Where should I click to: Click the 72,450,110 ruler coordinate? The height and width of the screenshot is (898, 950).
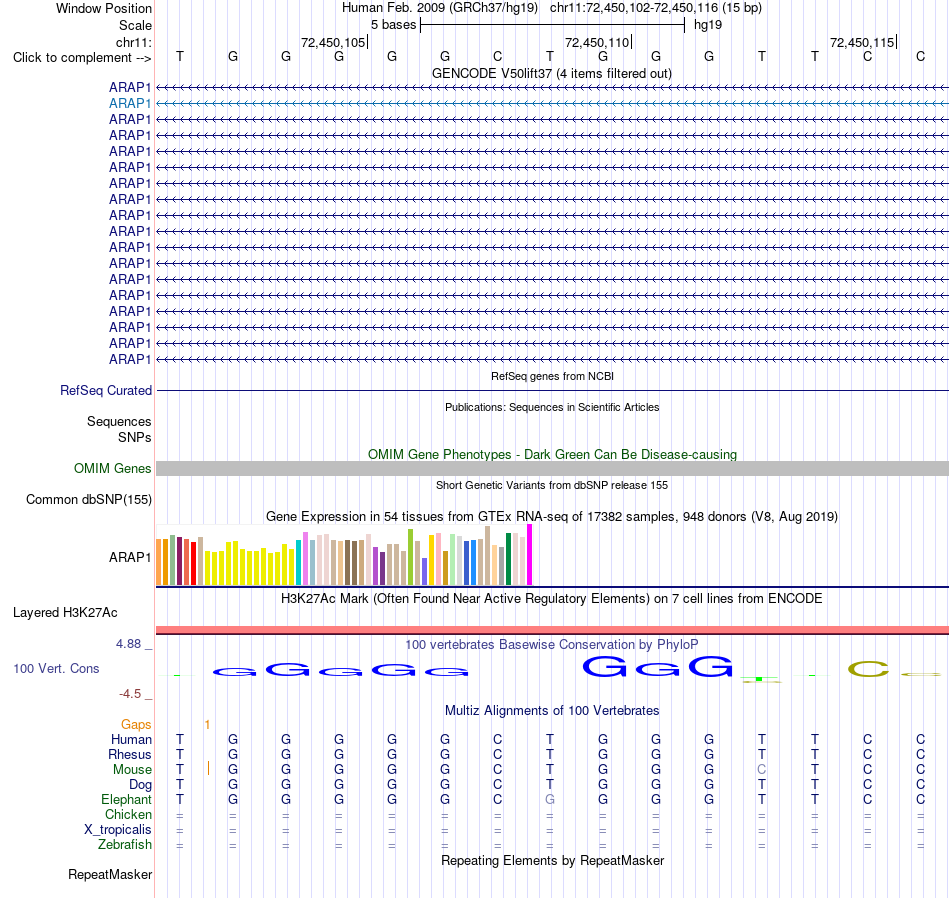(x=597, y=42)
